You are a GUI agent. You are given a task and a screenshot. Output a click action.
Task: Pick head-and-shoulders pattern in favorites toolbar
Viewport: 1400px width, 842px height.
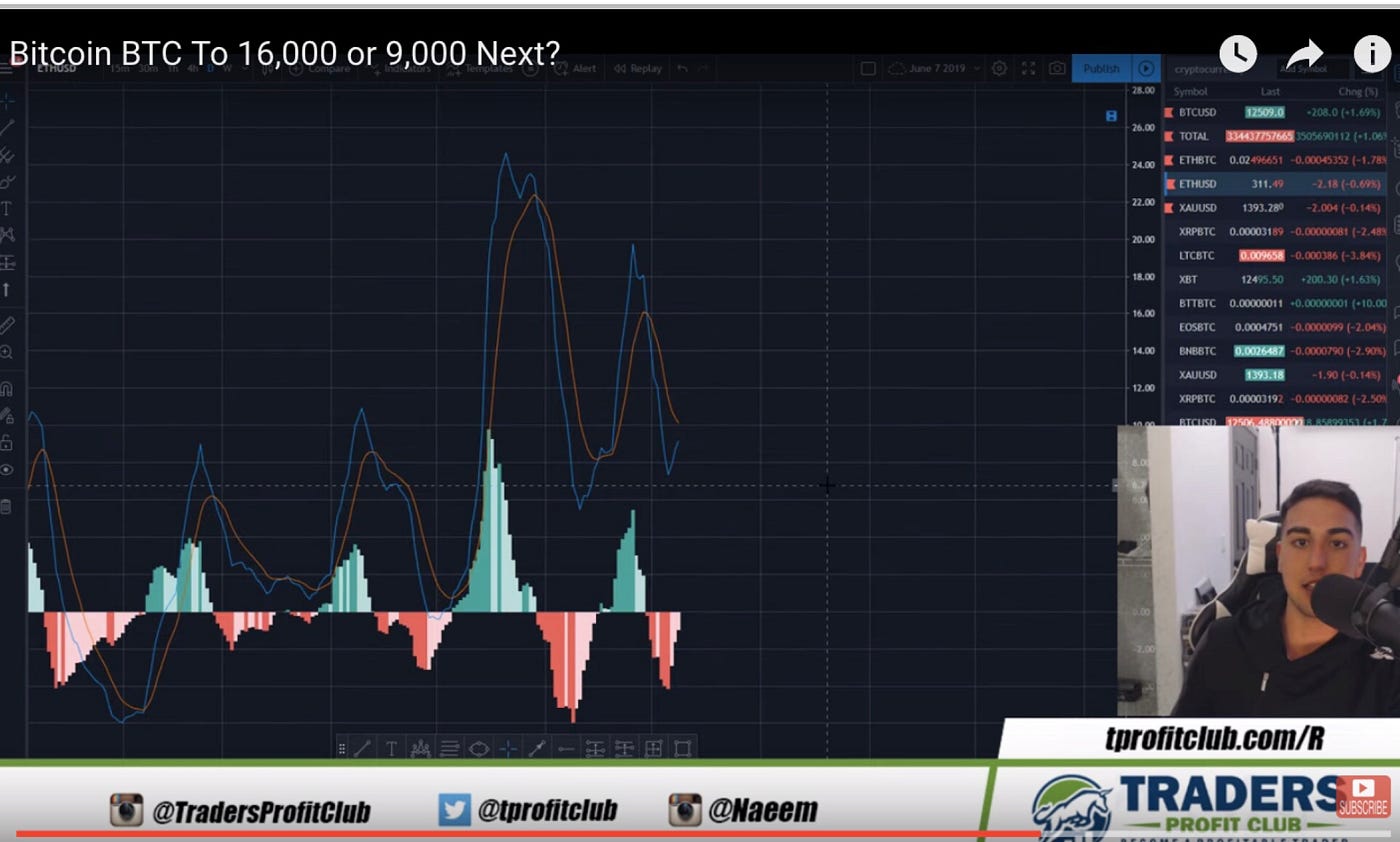click(x=420, y=748)
